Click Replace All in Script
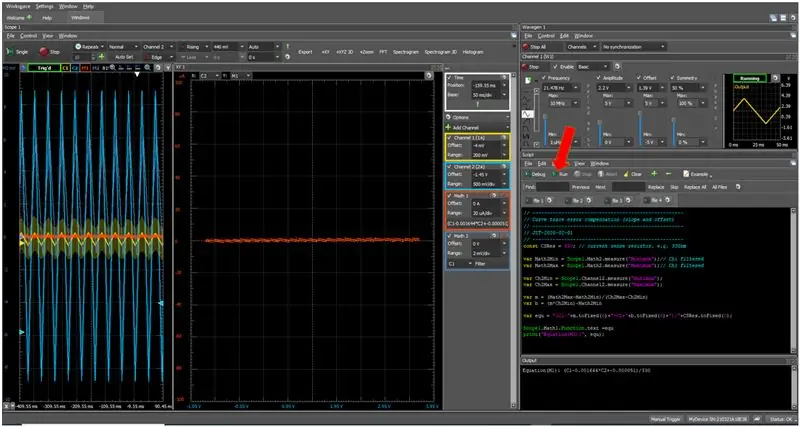800x427 pixels. [695, 187]
